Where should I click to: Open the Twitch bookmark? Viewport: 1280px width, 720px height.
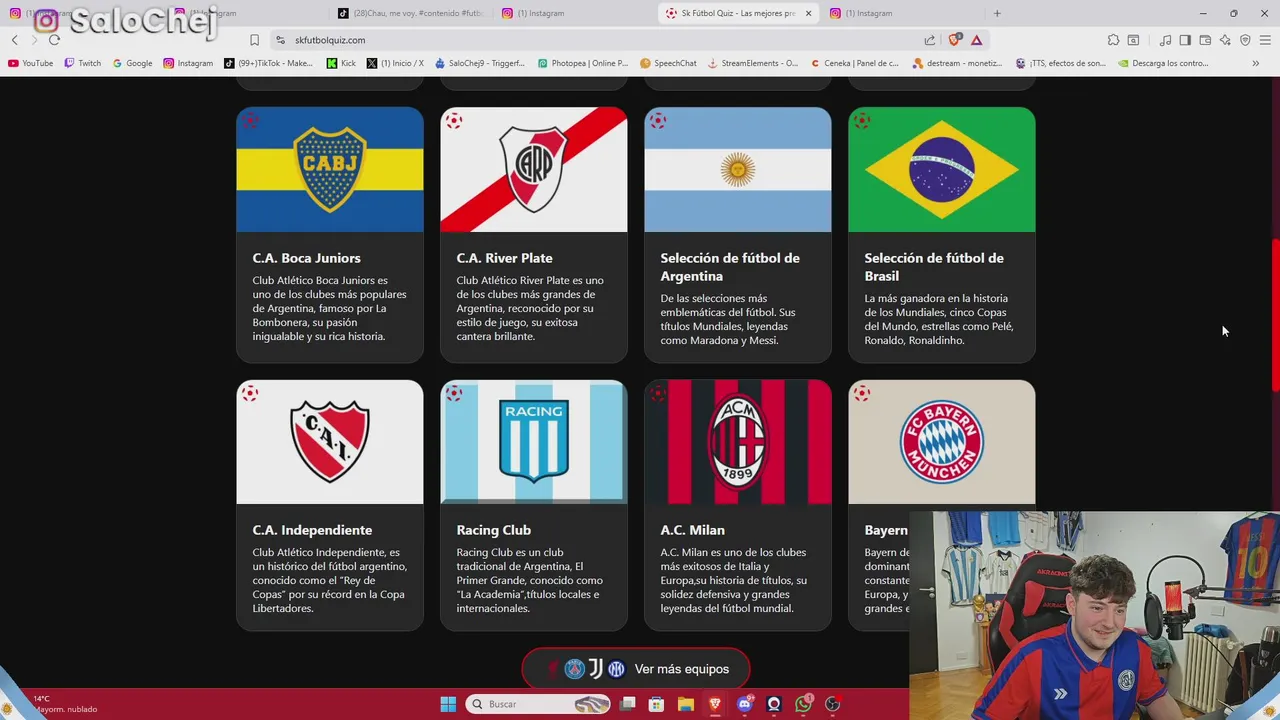tap(83, 63)
